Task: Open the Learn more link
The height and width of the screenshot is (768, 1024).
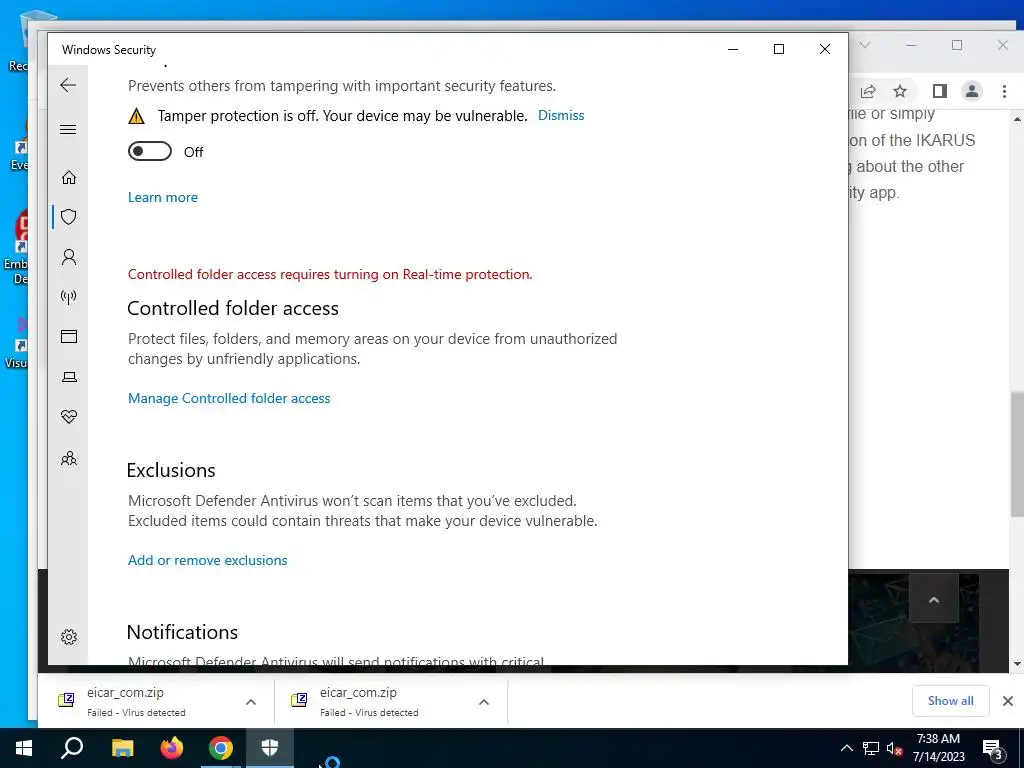Action: pyautogui.click(x=163, y=197)
